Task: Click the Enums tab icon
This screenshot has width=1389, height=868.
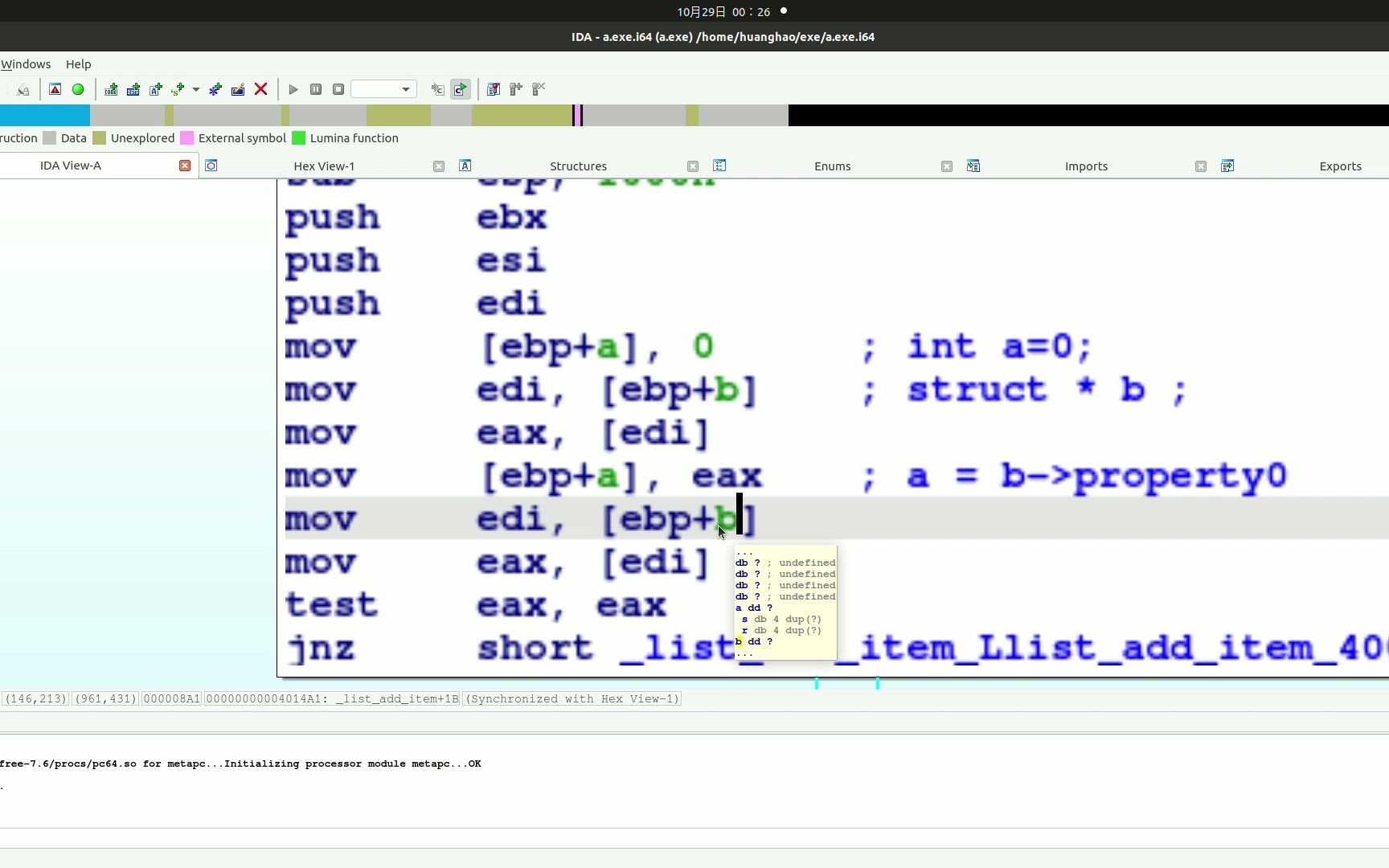Action: [x=719, y=166]
